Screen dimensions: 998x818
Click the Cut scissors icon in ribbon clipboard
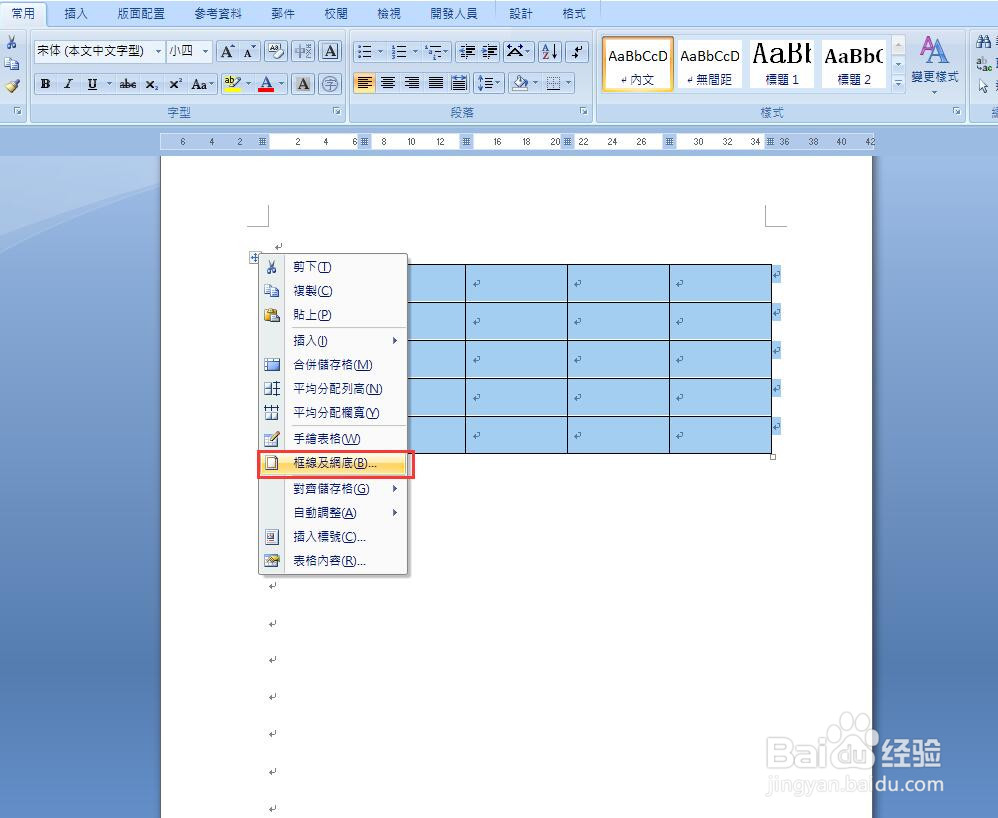point(11,43)
